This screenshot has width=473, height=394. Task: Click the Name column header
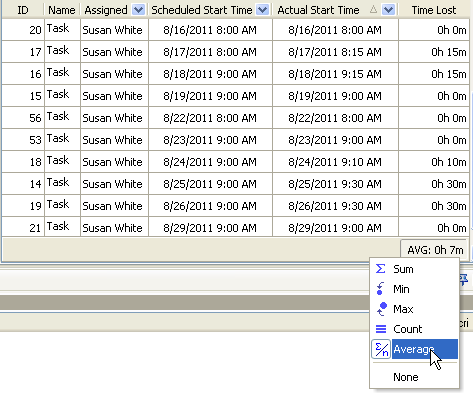point(62,10)
